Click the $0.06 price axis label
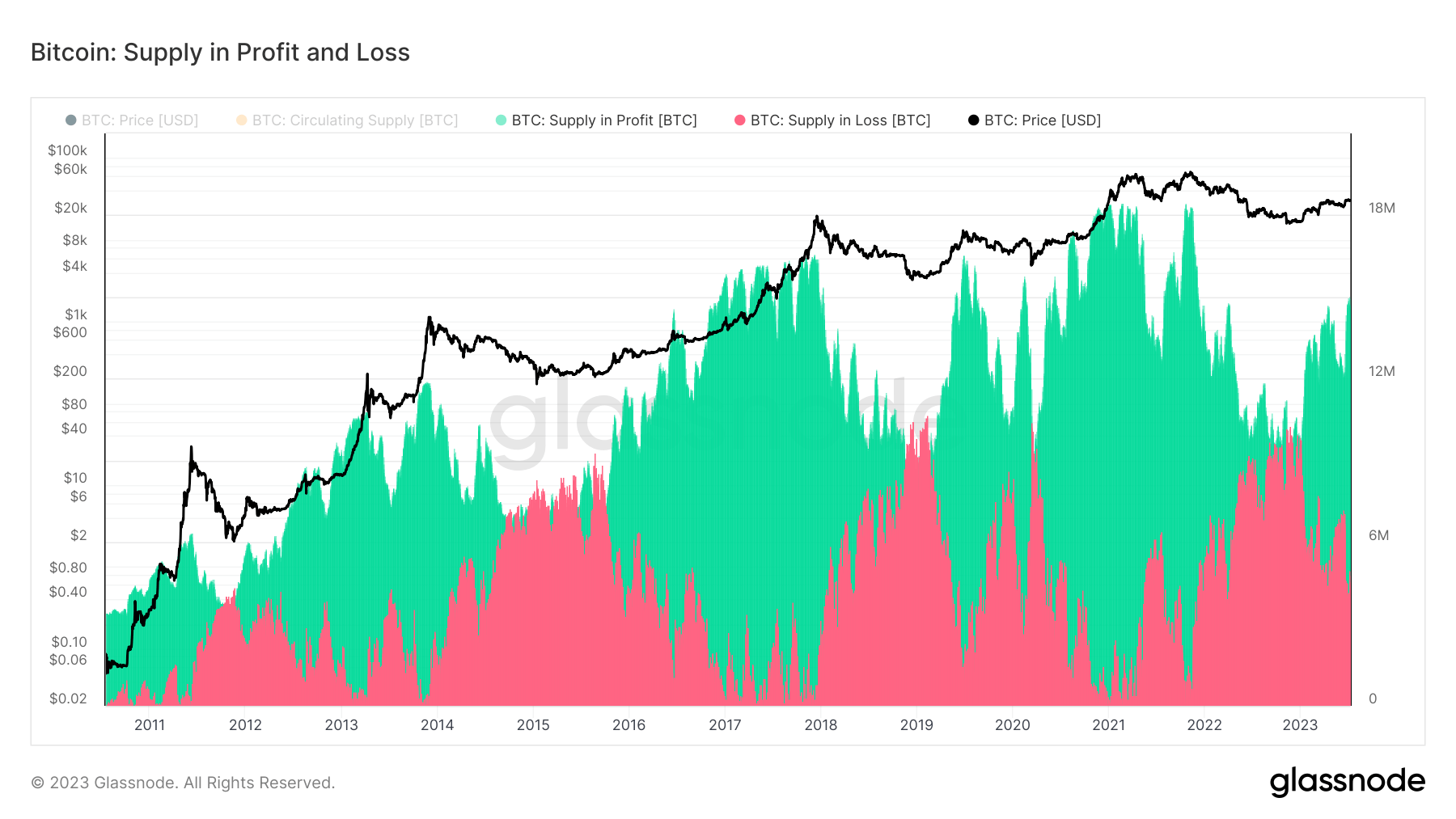This screenshot has height=819, width=1456. (68, 660)
